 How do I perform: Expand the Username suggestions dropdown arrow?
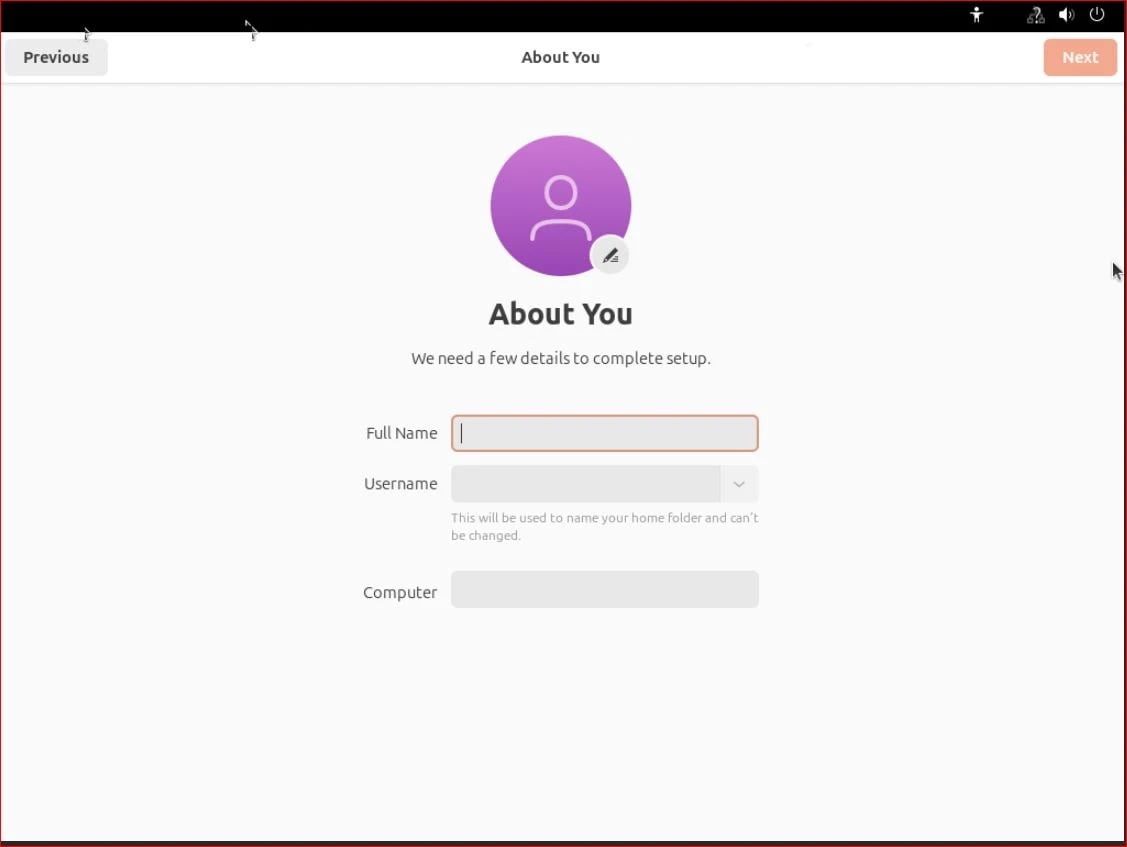point(739,484)
